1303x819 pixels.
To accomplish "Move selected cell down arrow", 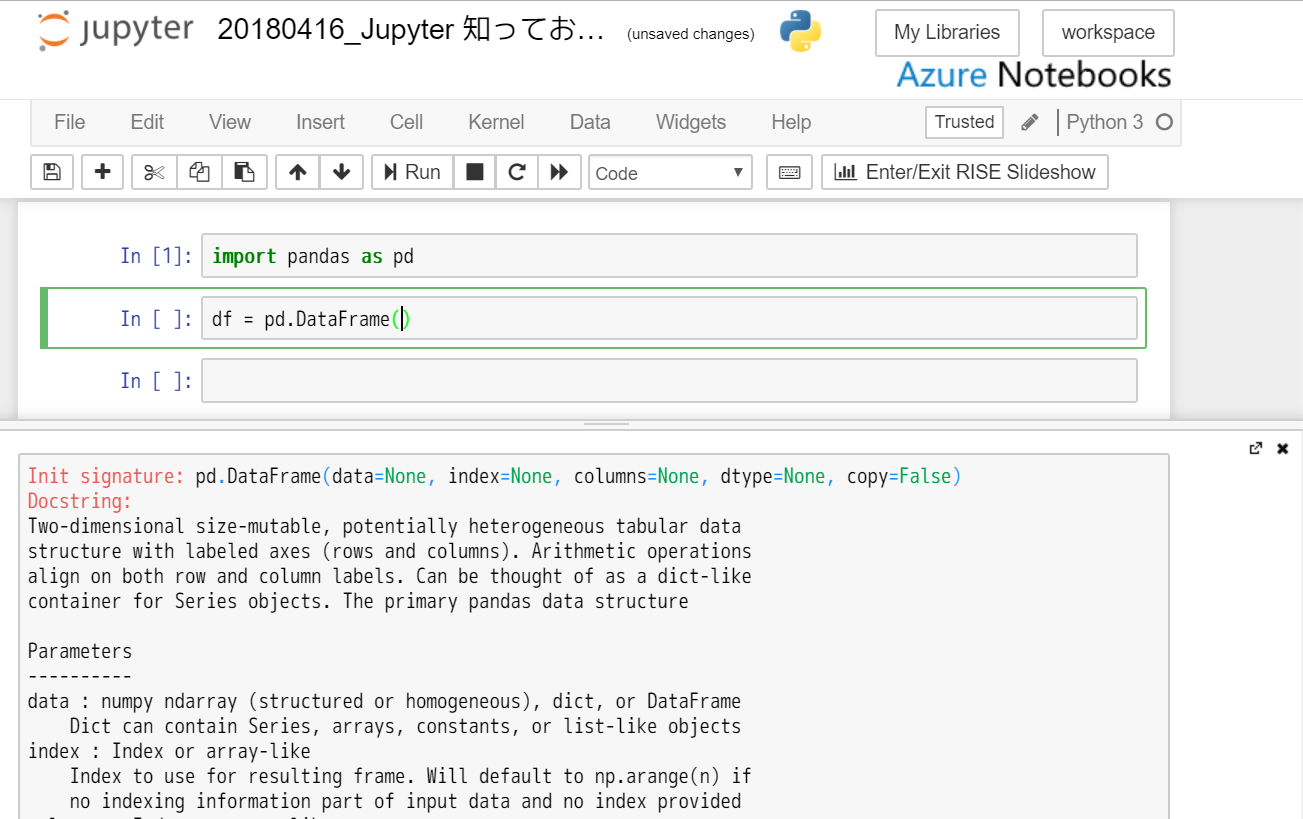I will [x=341, y=172].
